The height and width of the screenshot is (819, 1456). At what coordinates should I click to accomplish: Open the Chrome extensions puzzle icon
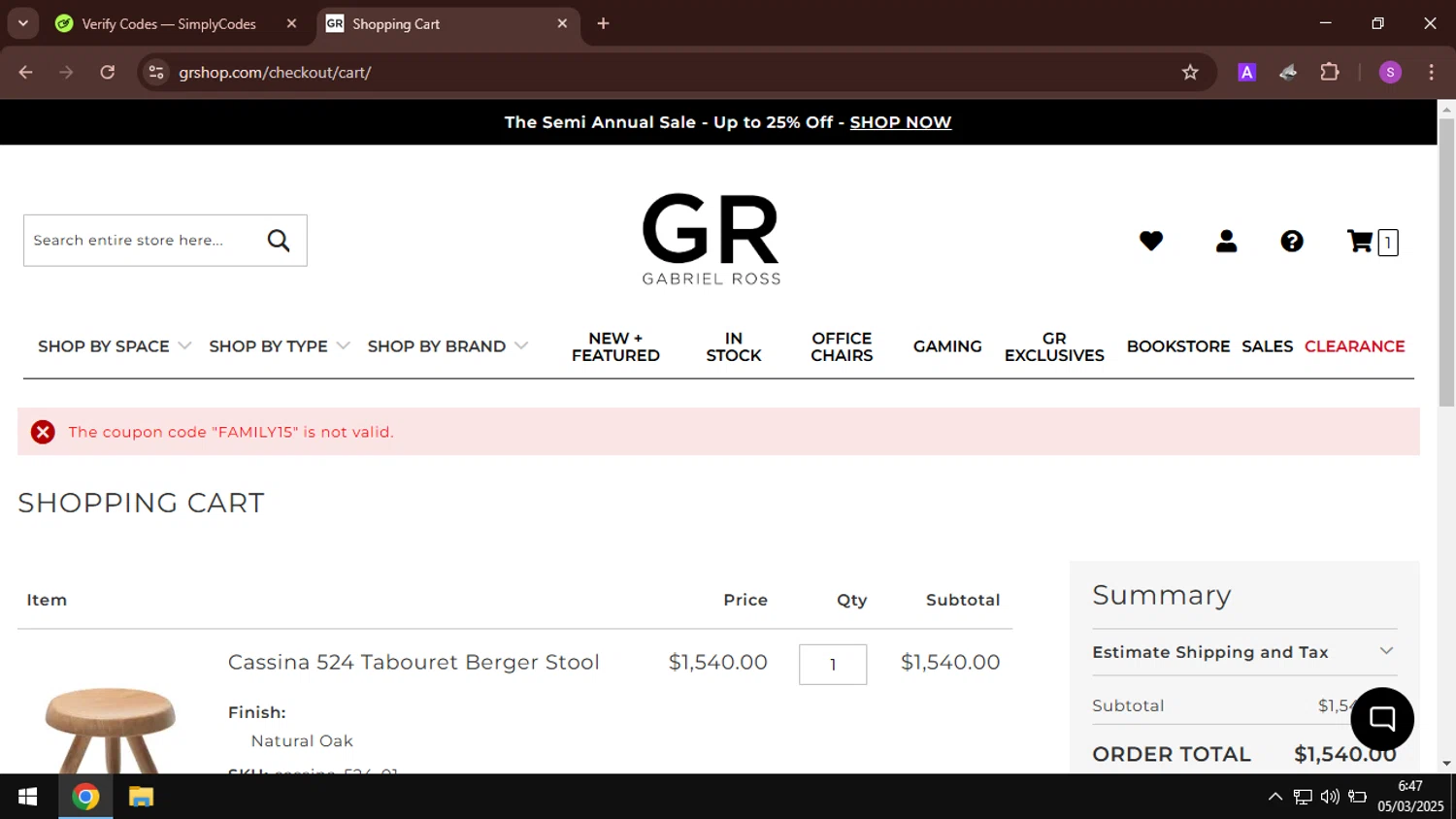pos(1330,72)
